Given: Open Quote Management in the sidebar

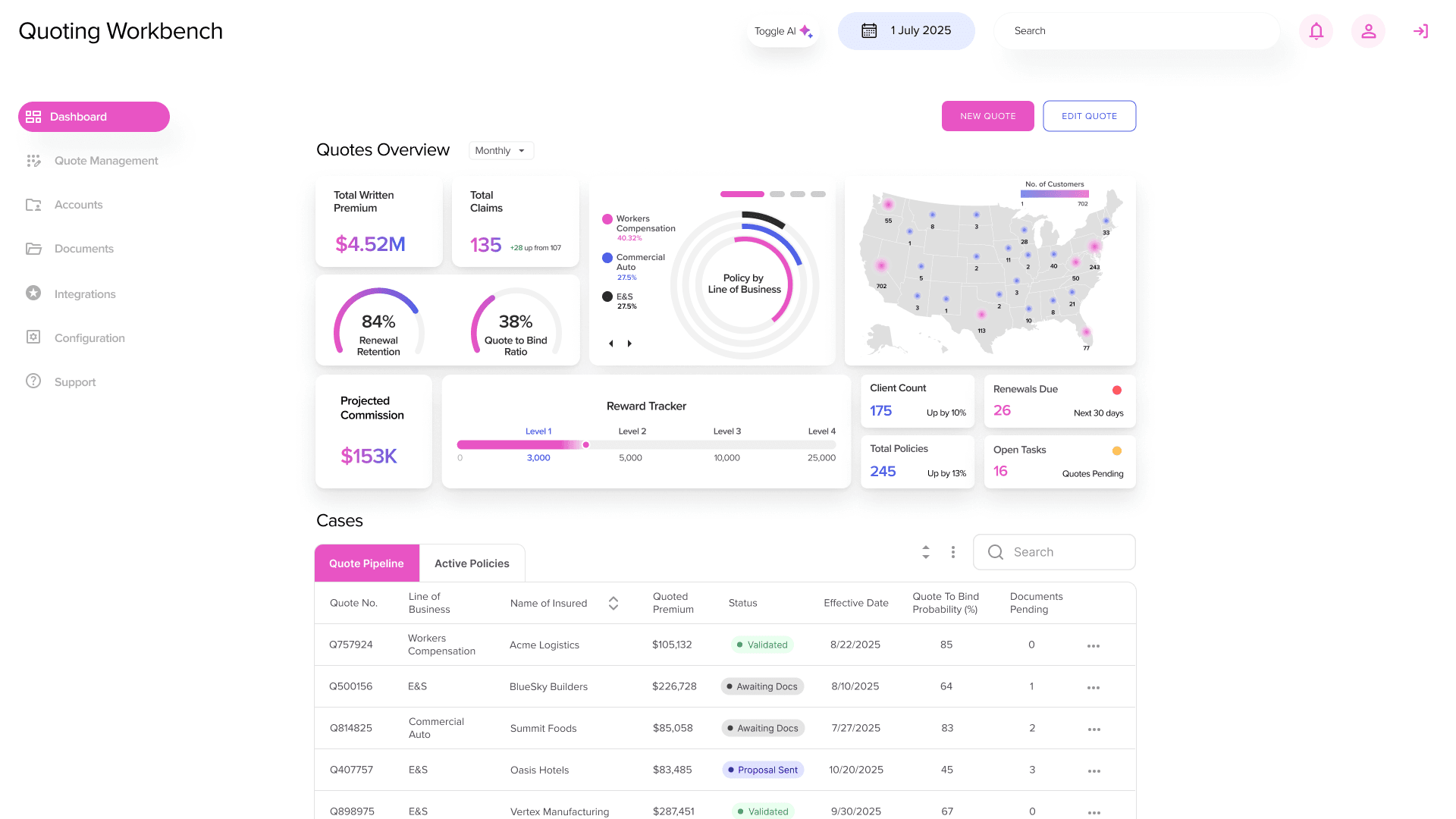Looking at the screenshot, I should point(106,161).
